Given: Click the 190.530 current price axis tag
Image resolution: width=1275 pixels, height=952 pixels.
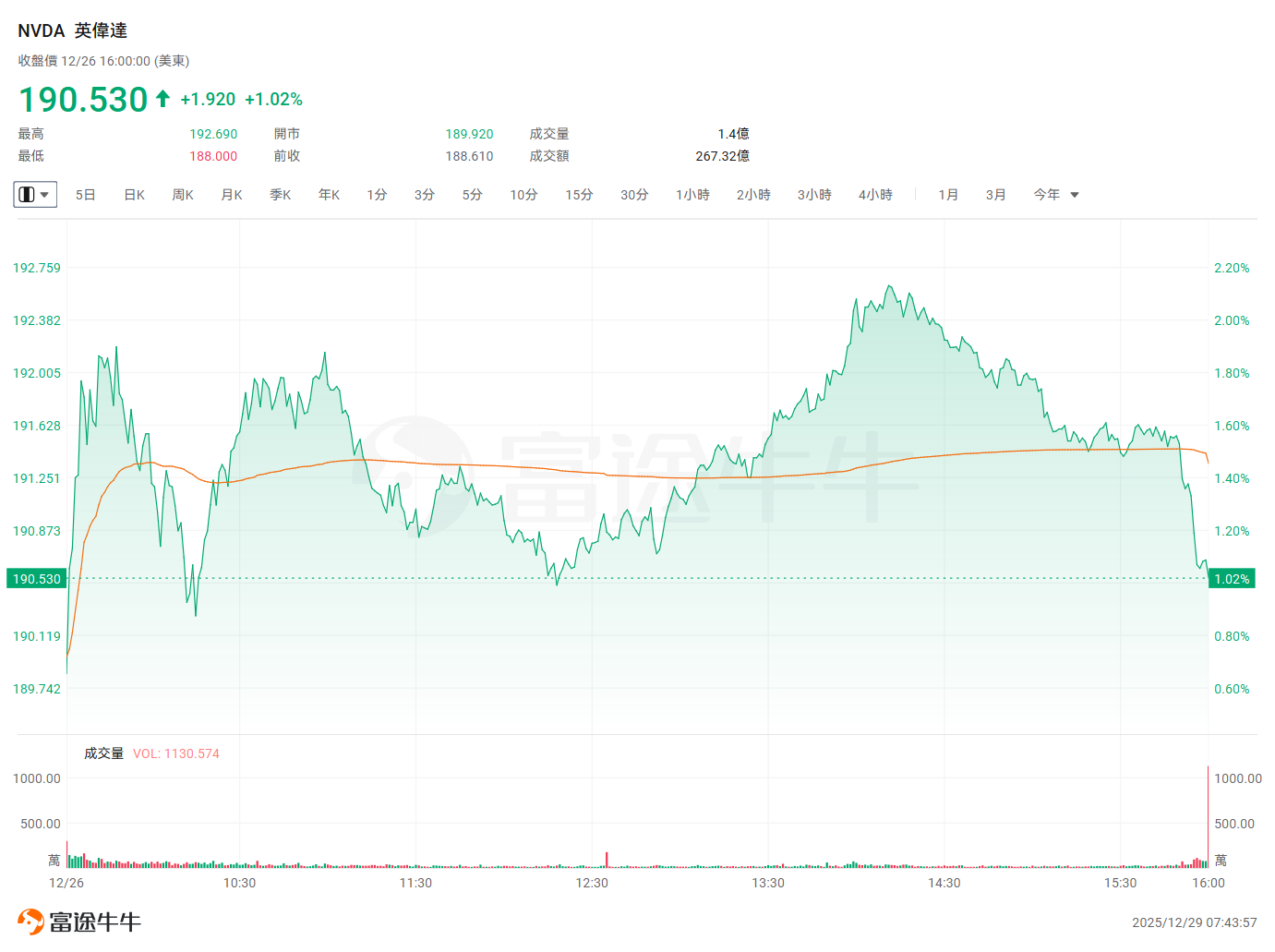Looking at the screenshot, I should [37, 579].
